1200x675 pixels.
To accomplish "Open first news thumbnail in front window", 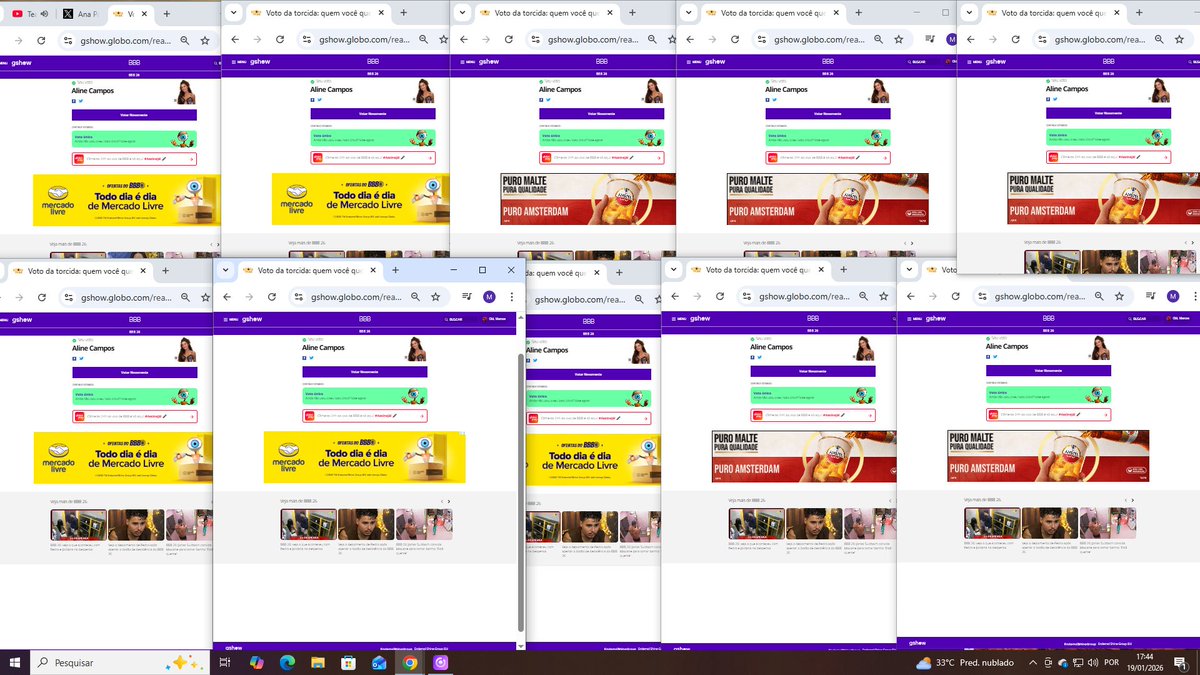I will [308, 525].
